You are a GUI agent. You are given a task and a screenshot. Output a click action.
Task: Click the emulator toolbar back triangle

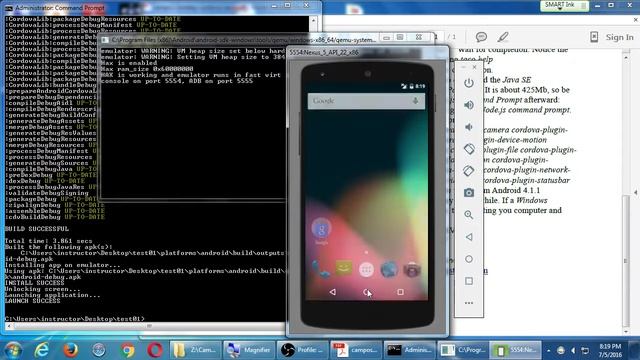(469, 237)
